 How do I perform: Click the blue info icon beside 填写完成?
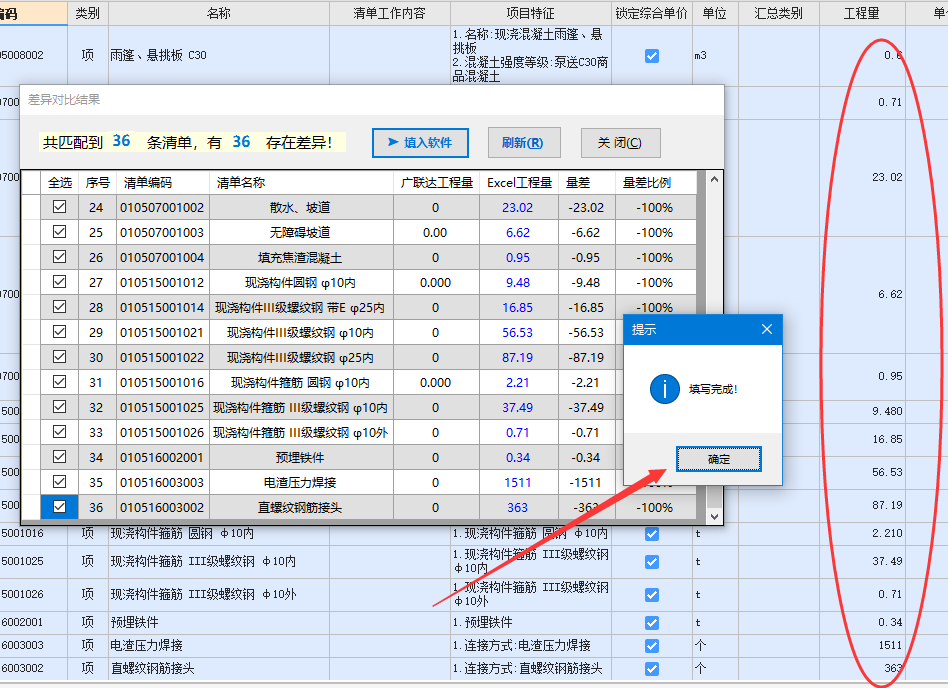664,389
